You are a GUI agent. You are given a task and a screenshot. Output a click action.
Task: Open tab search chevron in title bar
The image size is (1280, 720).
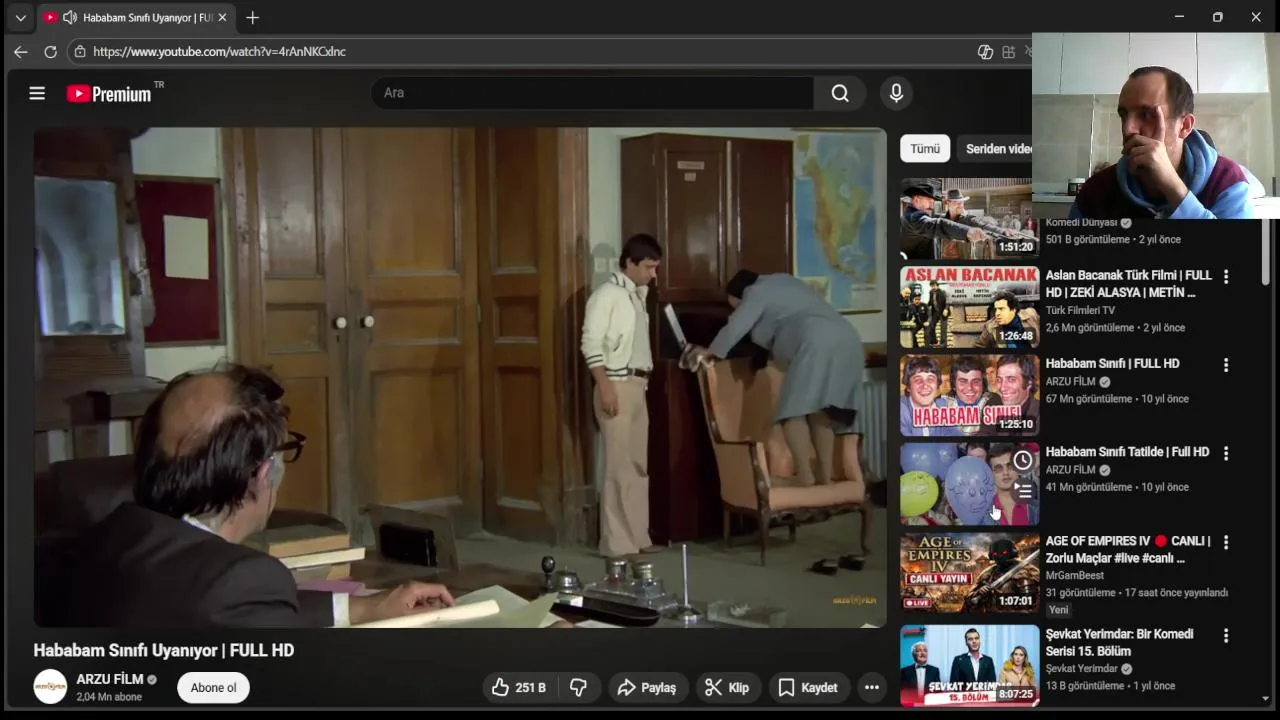[20, 18]
